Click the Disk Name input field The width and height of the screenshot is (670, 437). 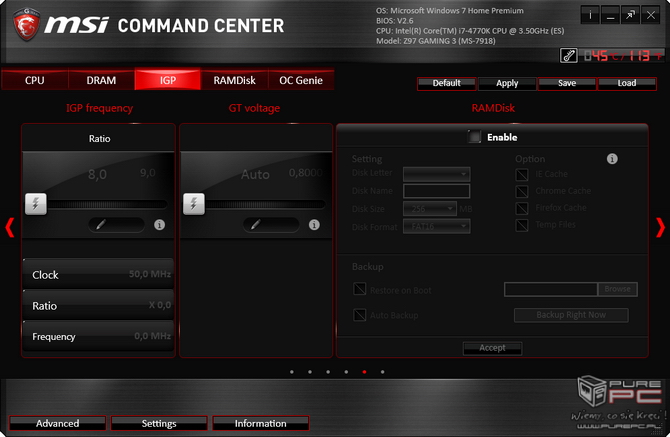(x=437, y=191)
